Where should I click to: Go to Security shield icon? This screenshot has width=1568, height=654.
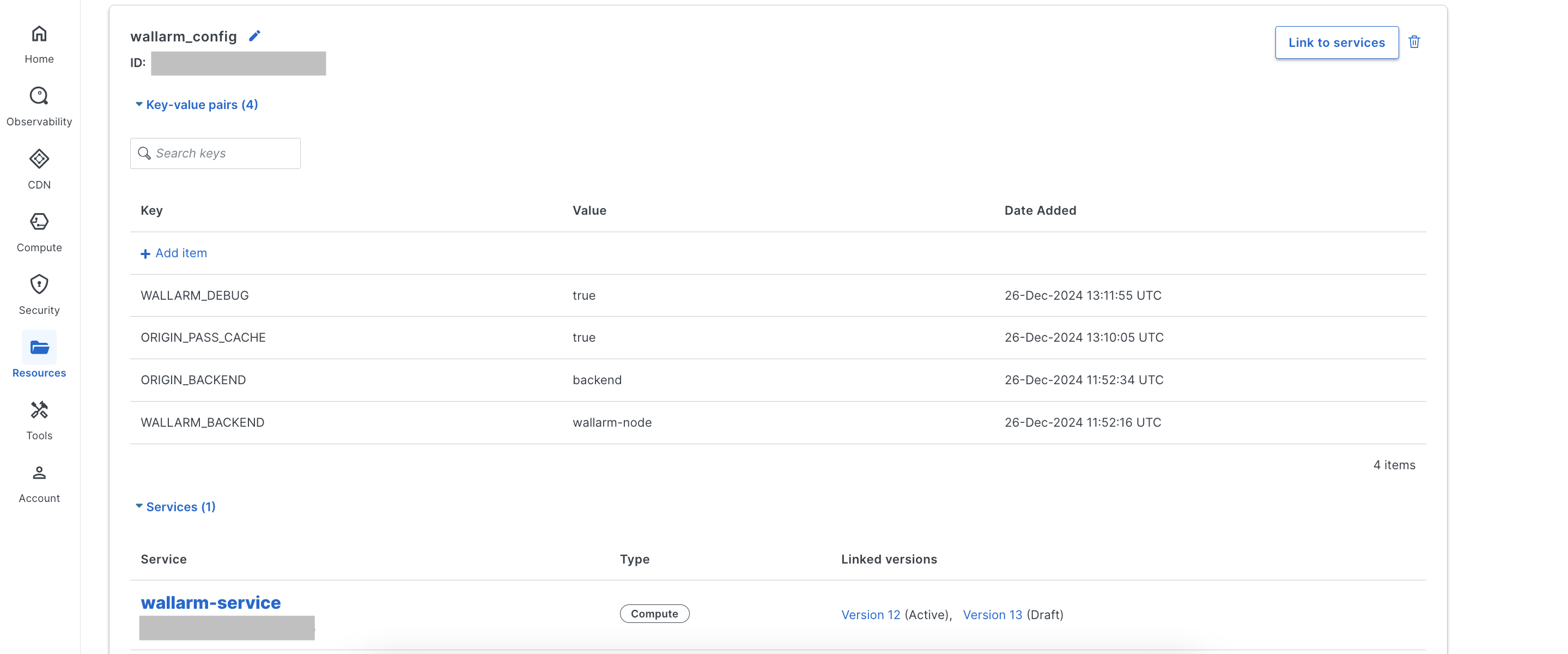click(x=39, y=284)
